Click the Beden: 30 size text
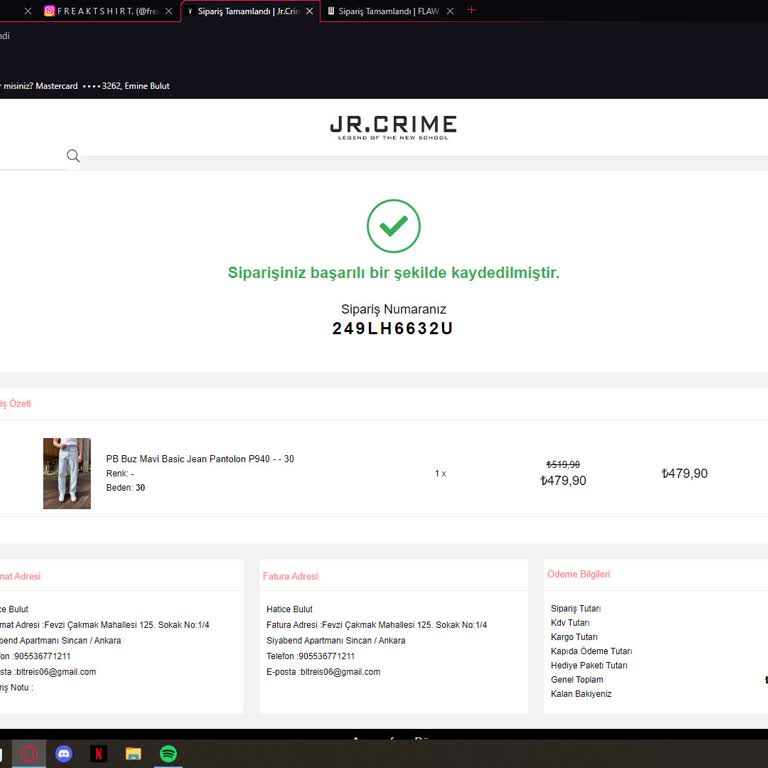 click(125, 487)
